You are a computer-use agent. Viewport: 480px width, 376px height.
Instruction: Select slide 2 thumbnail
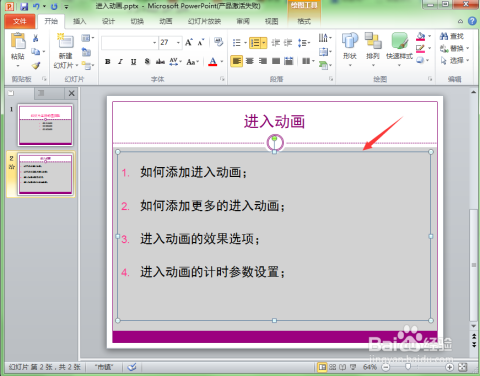coord(45,174)
